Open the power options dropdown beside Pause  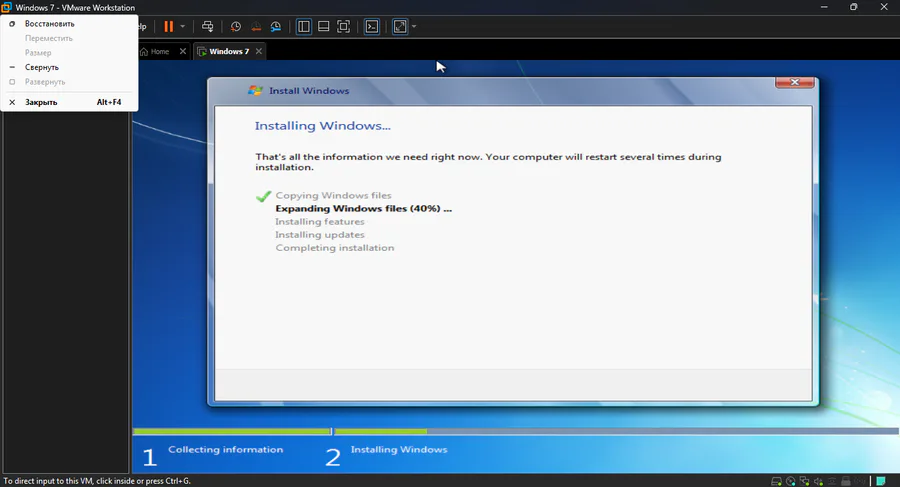tap(183, 26)
